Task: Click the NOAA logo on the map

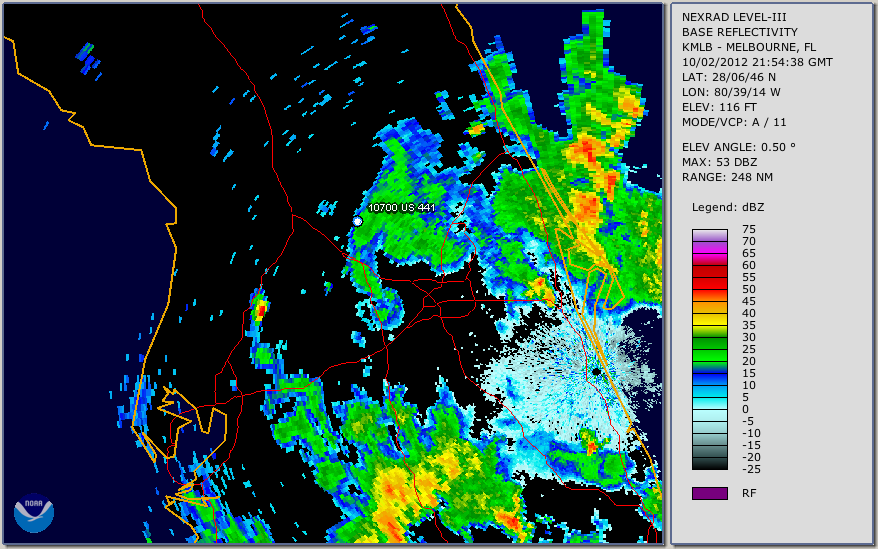Action: (x=34, y=513)
